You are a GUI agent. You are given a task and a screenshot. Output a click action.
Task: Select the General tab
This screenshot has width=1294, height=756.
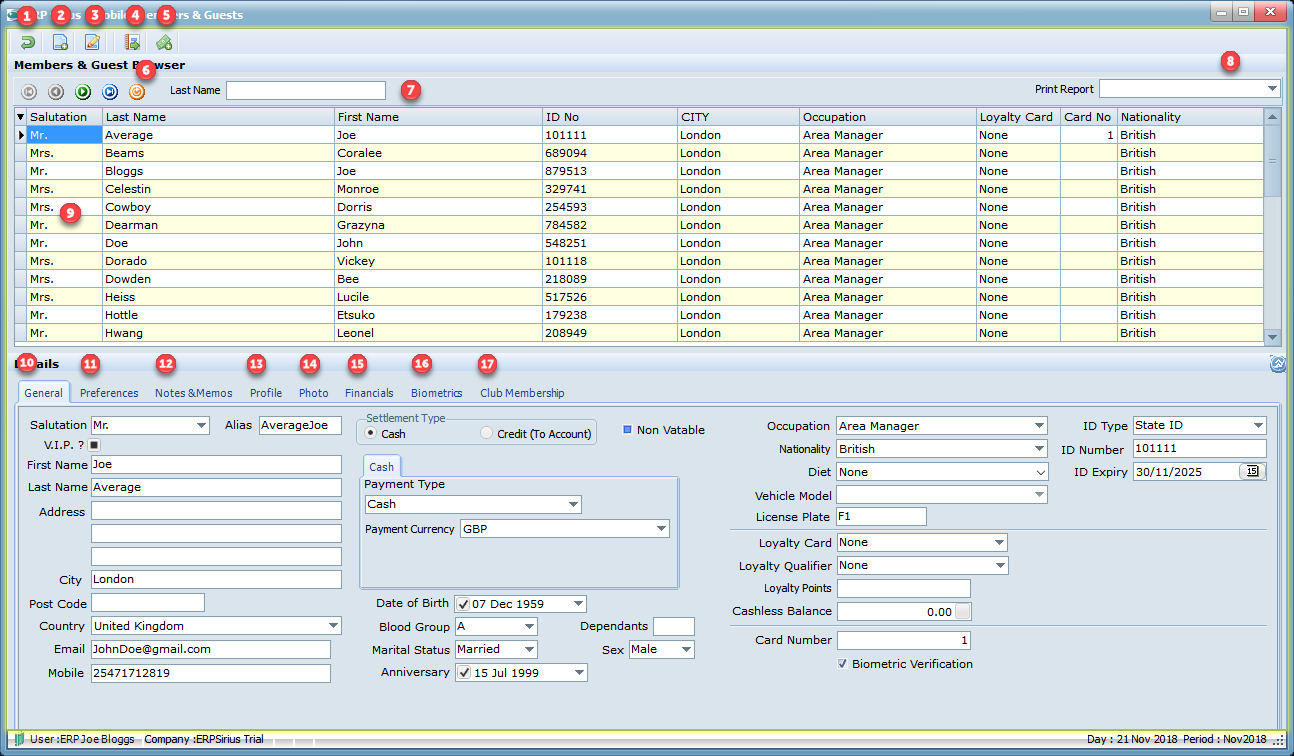(43, 393)
